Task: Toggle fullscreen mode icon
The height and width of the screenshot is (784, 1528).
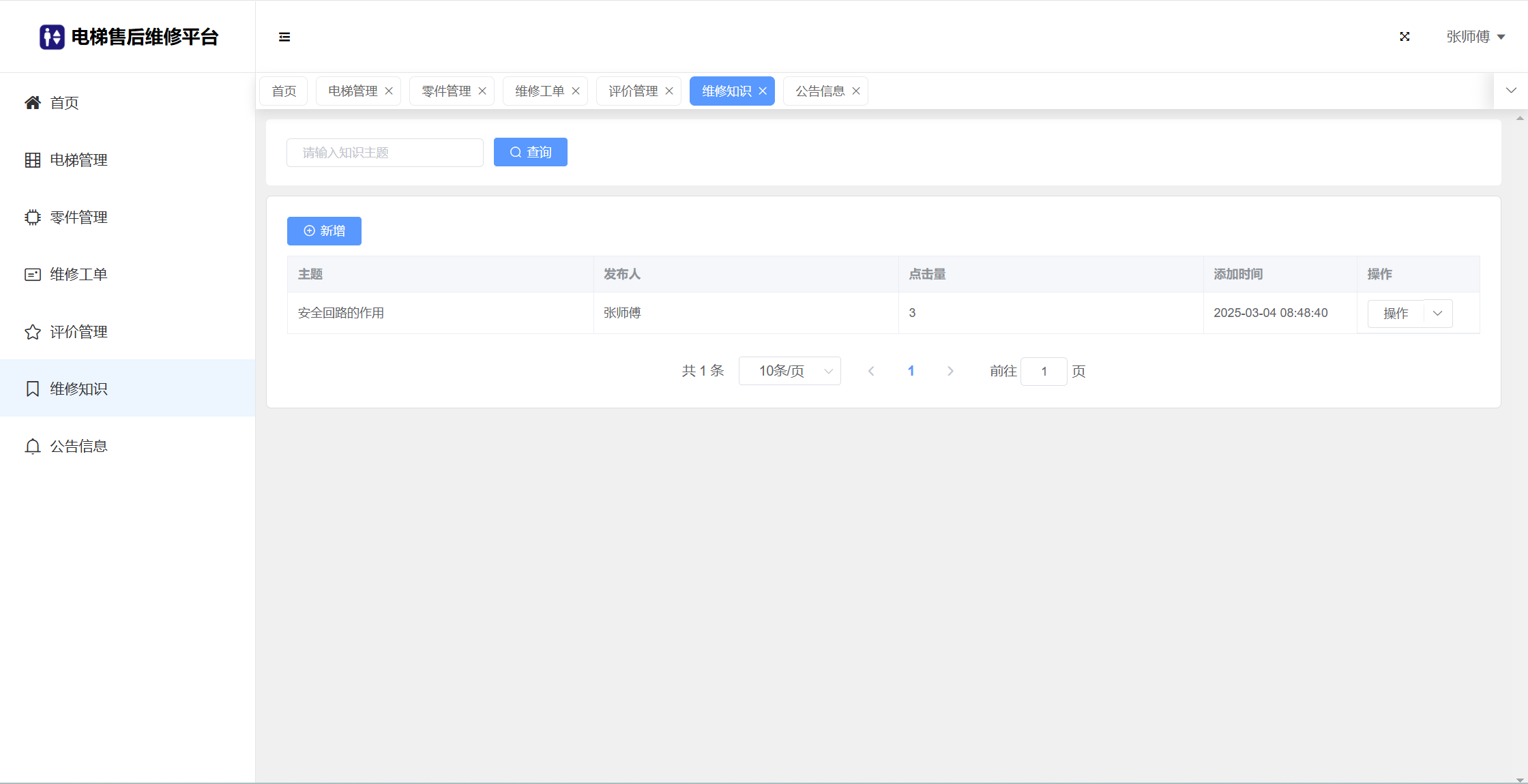Action: click(x=1405, y=37)
